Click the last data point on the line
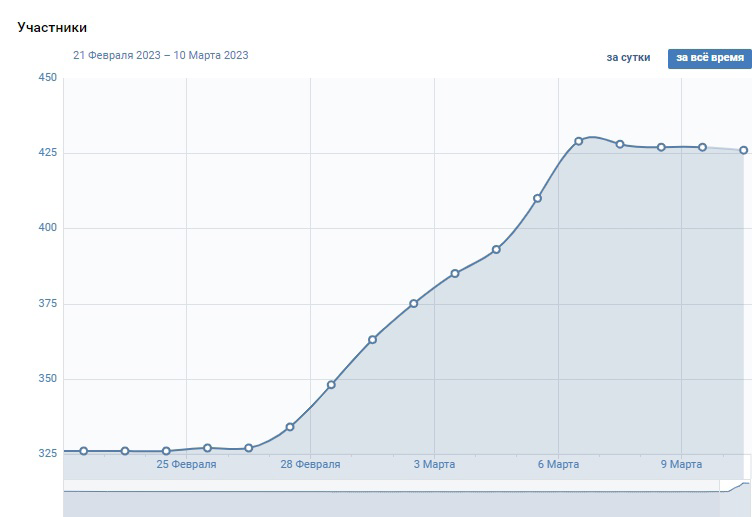The width and height of the screenshot is (753, 517). pyautogui.click(x=743, y=150)
